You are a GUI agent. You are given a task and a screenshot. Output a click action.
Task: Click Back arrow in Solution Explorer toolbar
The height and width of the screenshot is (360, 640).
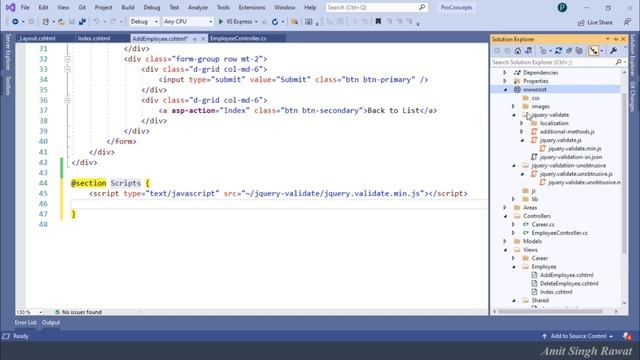tap(497, 51)
